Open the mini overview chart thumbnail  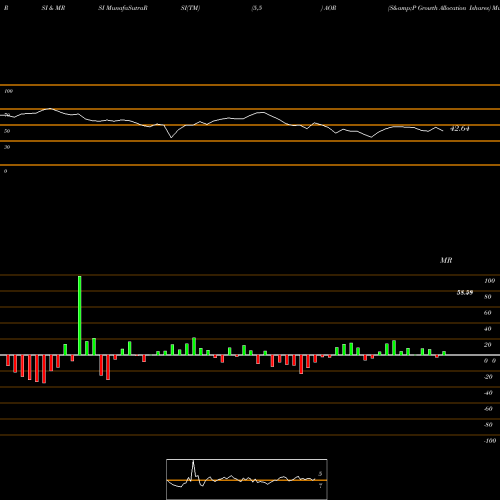pos(247,479)
